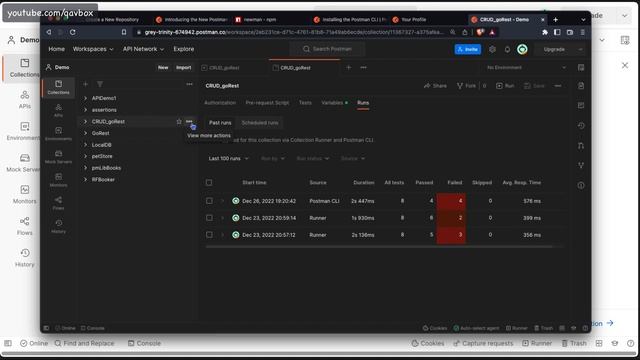Screen dimensions: 640x360
Task: Switch to the Pre-request Script tab
Action: 267,103
